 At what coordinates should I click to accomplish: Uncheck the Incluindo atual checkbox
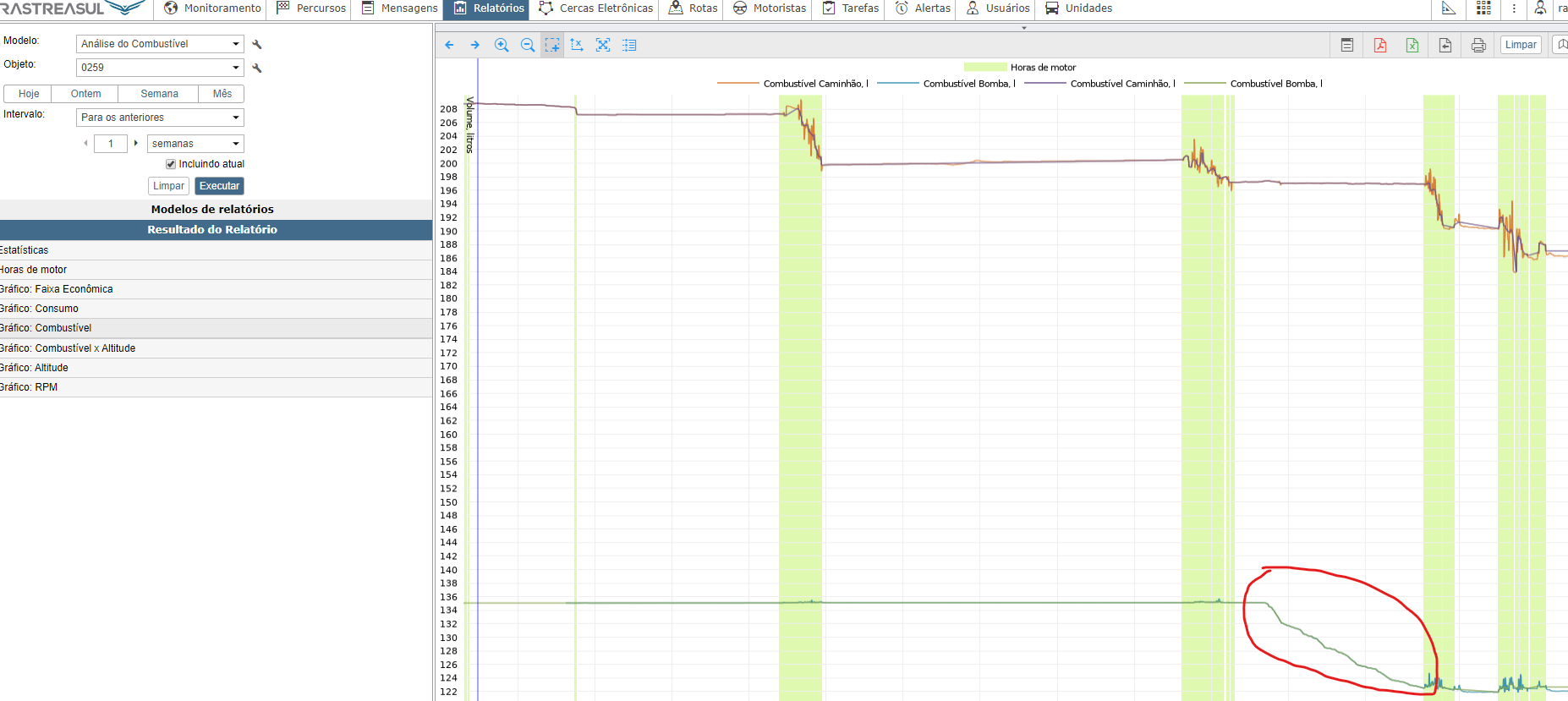(x=171, y=164)
